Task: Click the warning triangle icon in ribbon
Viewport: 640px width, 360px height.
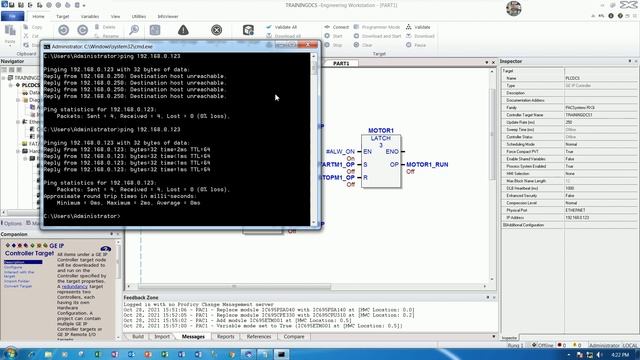Action: (x=183, y=30)
